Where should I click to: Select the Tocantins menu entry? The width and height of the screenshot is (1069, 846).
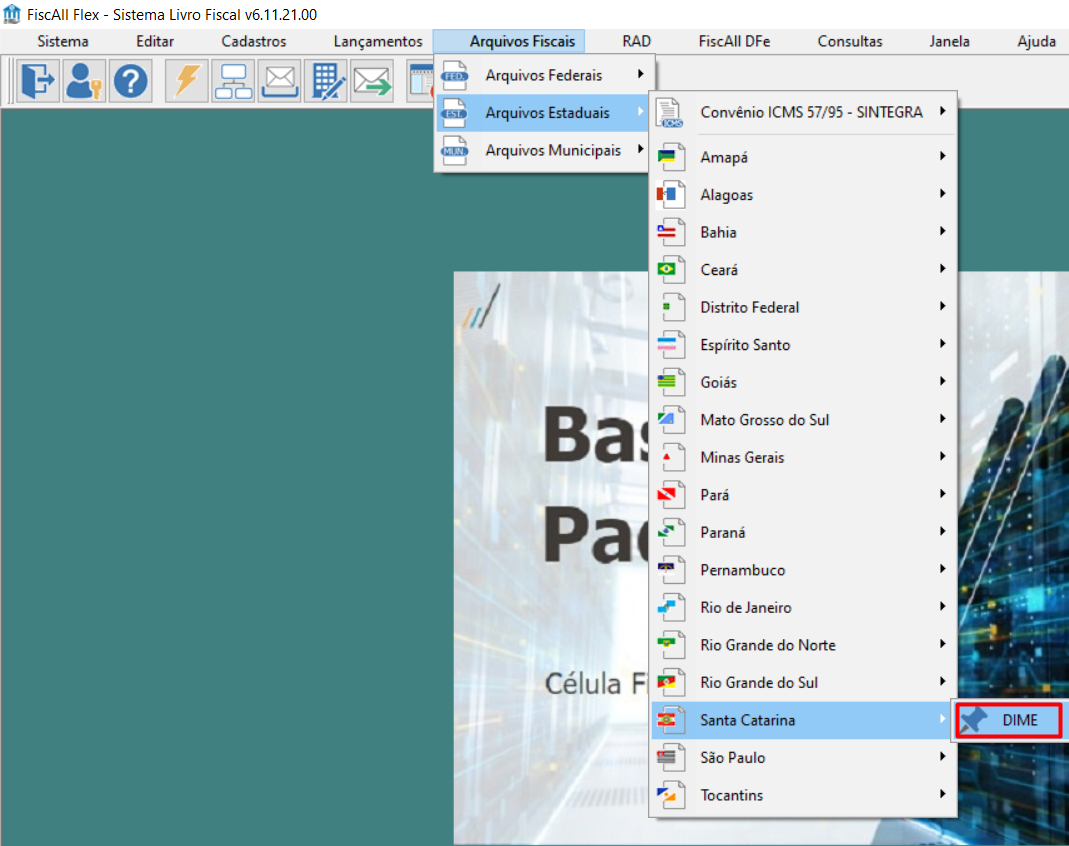tap(804, 795)
